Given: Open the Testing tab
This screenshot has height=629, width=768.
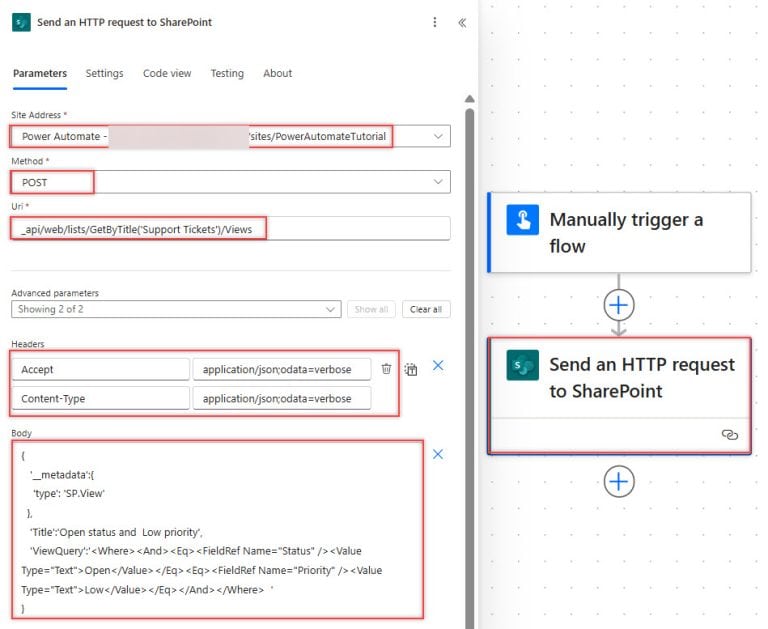Looking at the screenshot, I should pos(227,73).
